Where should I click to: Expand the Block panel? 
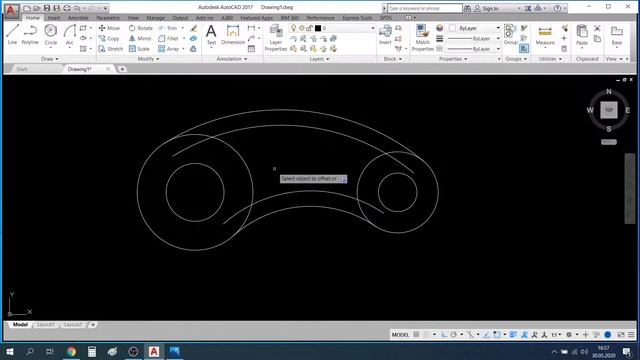tap(393, 59)
